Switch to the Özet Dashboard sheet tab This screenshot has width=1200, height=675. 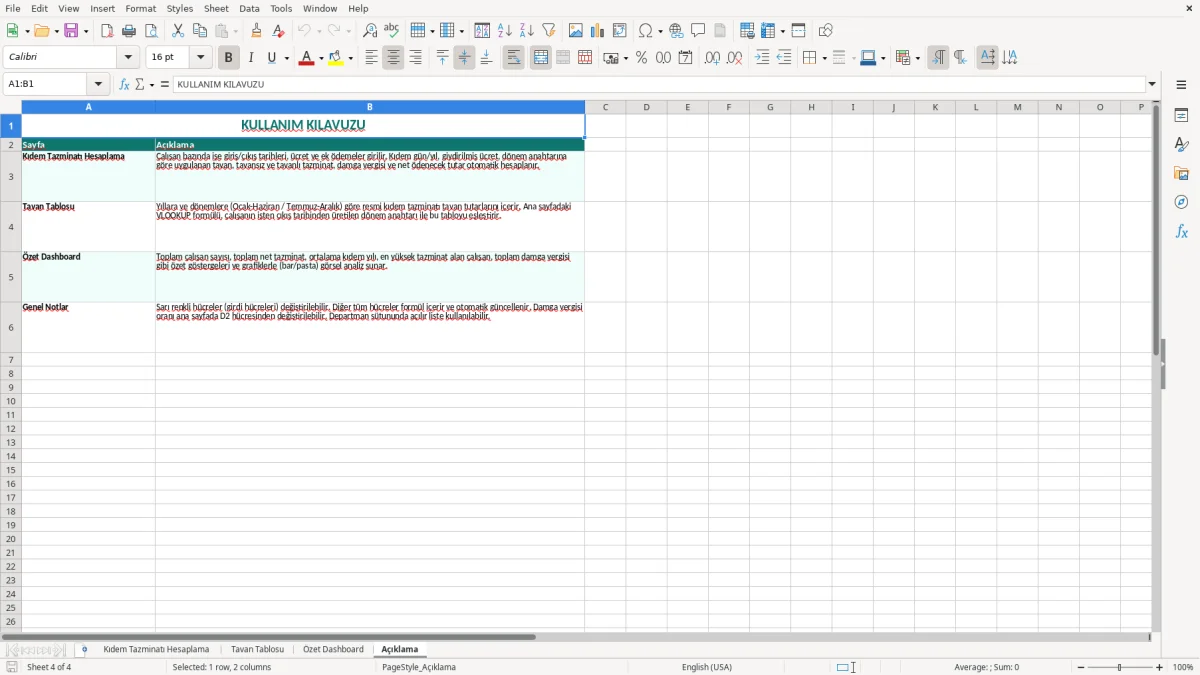click(x=333, y=649)
